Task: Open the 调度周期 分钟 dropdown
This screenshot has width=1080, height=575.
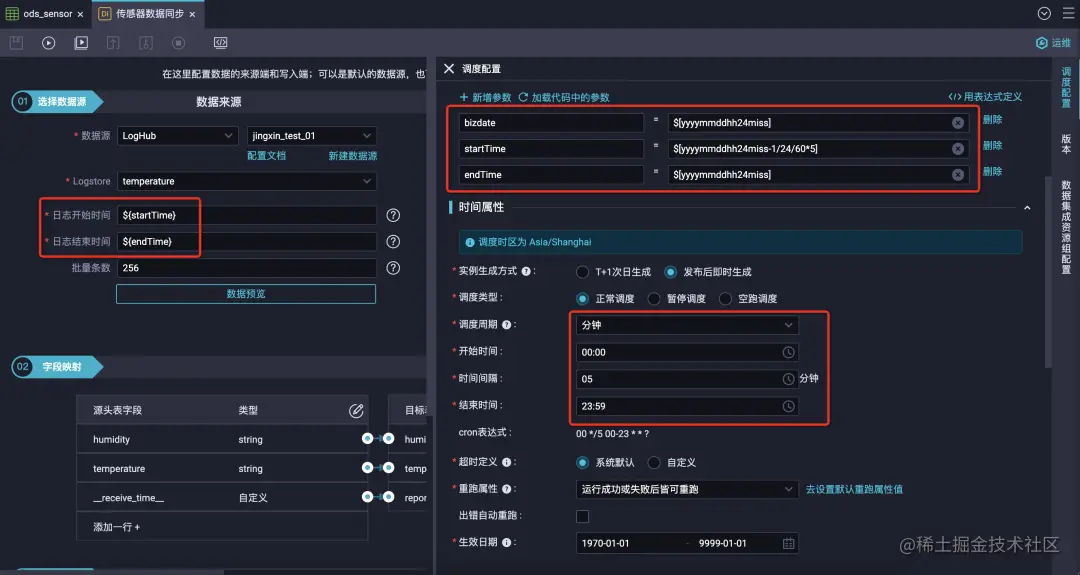Action: coord(687,325)
